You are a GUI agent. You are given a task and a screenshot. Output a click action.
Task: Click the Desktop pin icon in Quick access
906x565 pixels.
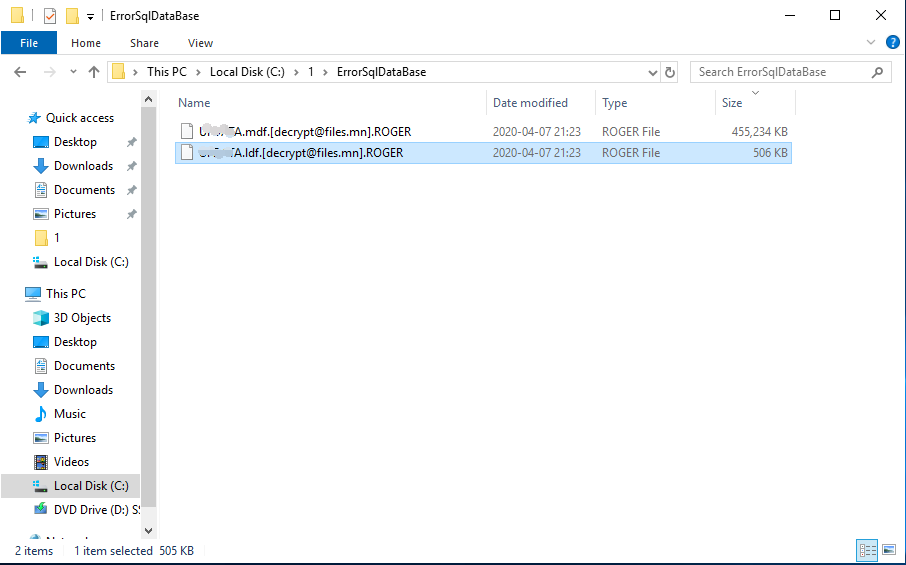click(x=132, y=142)
